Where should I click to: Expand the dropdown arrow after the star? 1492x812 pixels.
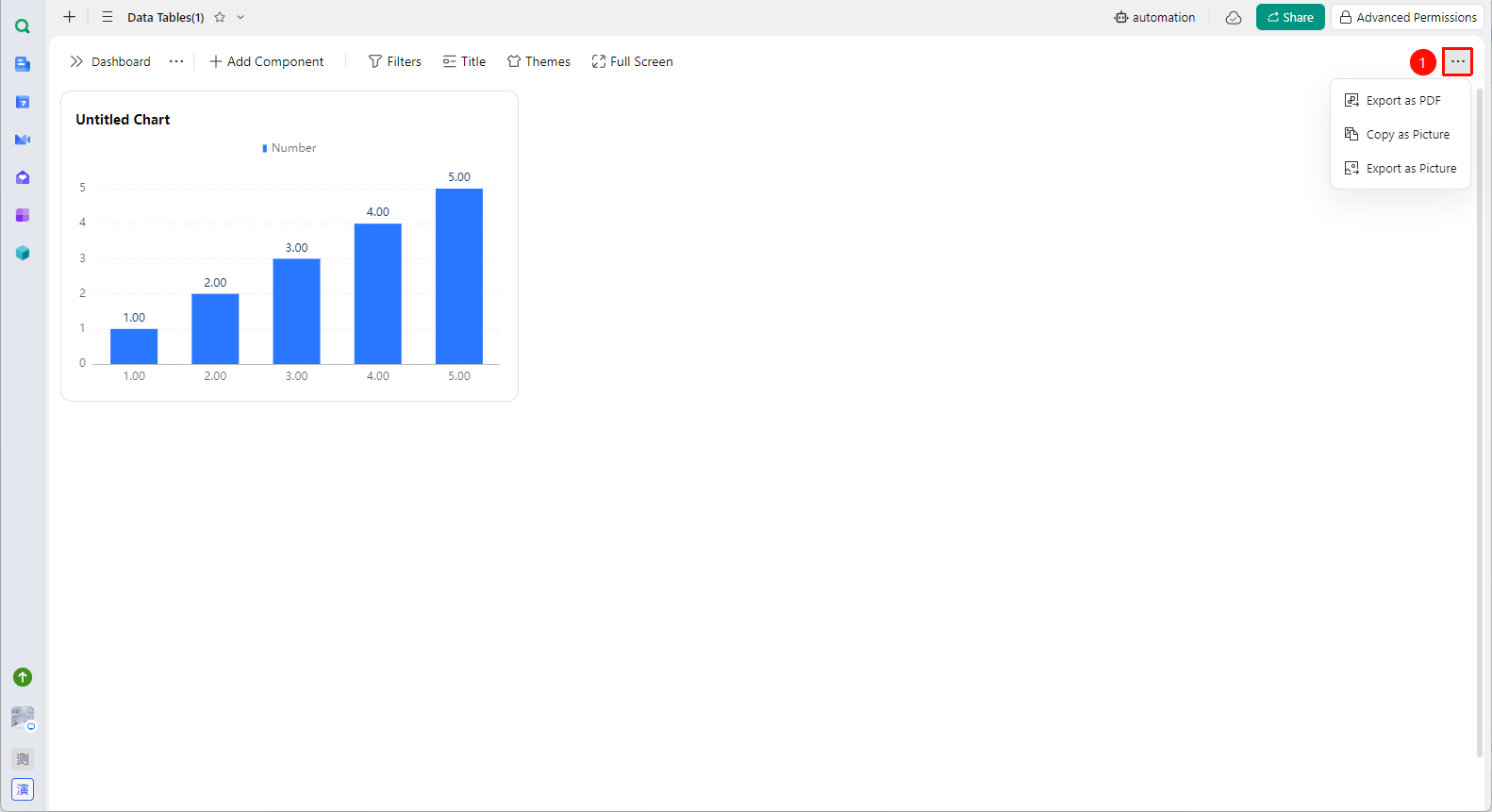pos(240,17)
